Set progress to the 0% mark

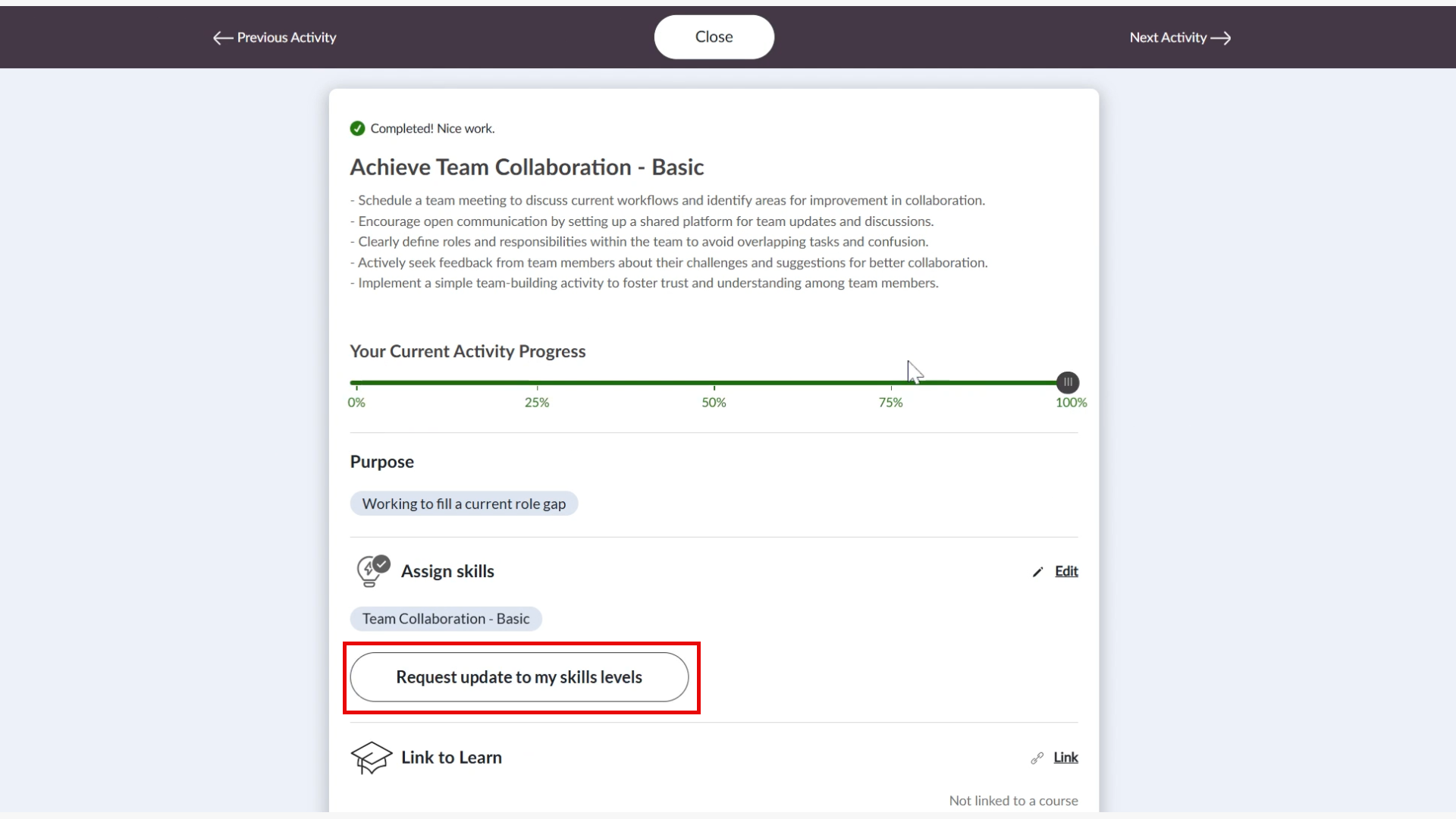356,383
